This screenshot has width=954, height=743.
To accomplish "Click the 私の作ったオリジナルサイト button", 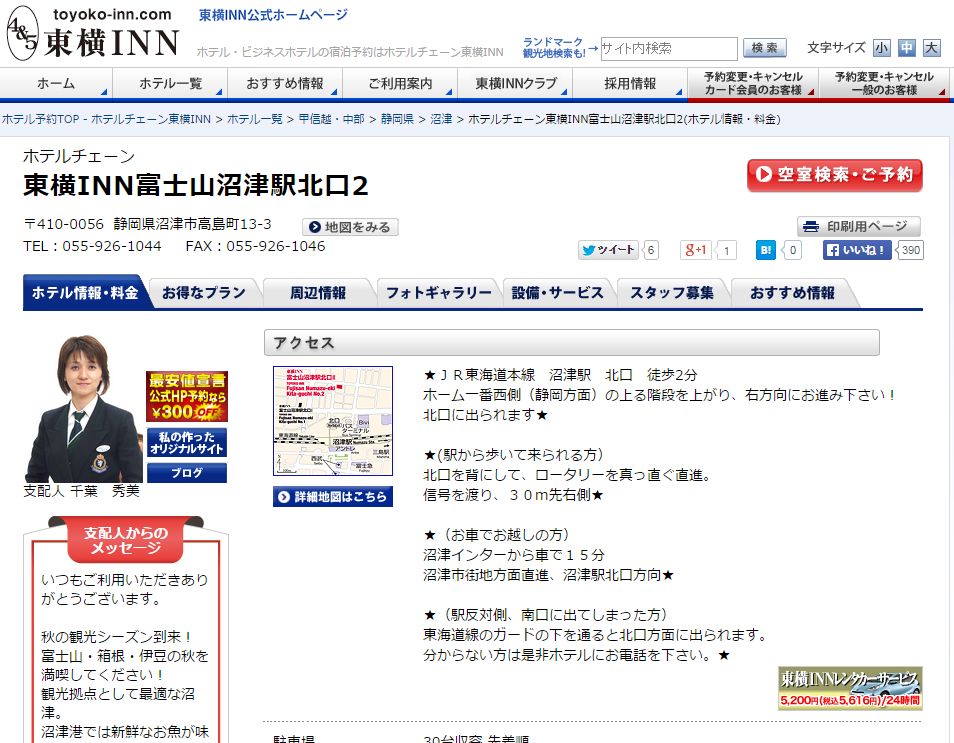I will 187,443.
